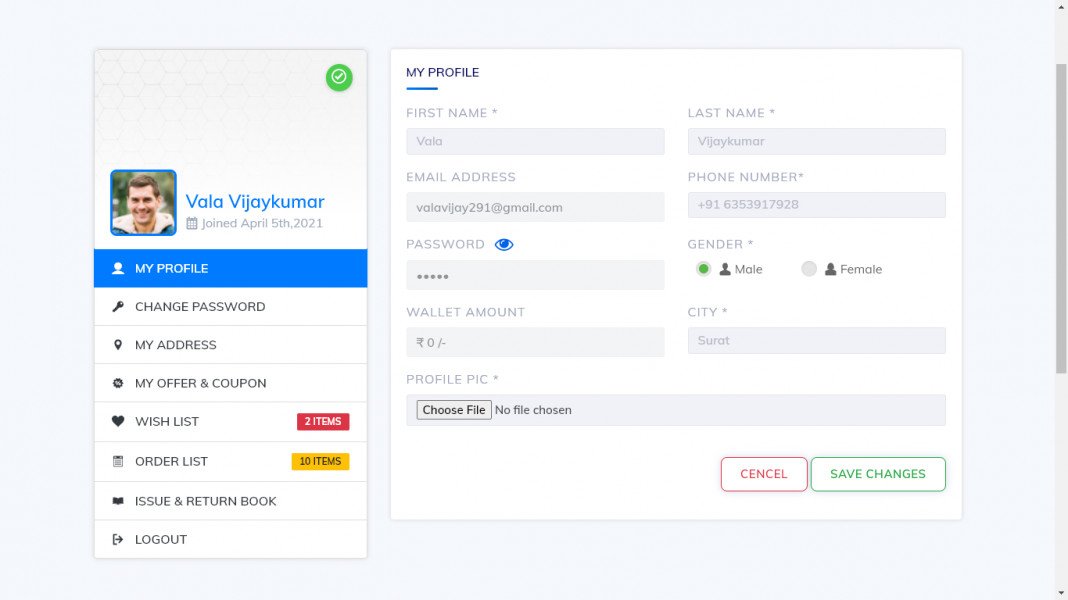Open the My Profile menu item
The height and width of the screenshot is (600, 1068).
pyautogui.click(x=230, y=268)
